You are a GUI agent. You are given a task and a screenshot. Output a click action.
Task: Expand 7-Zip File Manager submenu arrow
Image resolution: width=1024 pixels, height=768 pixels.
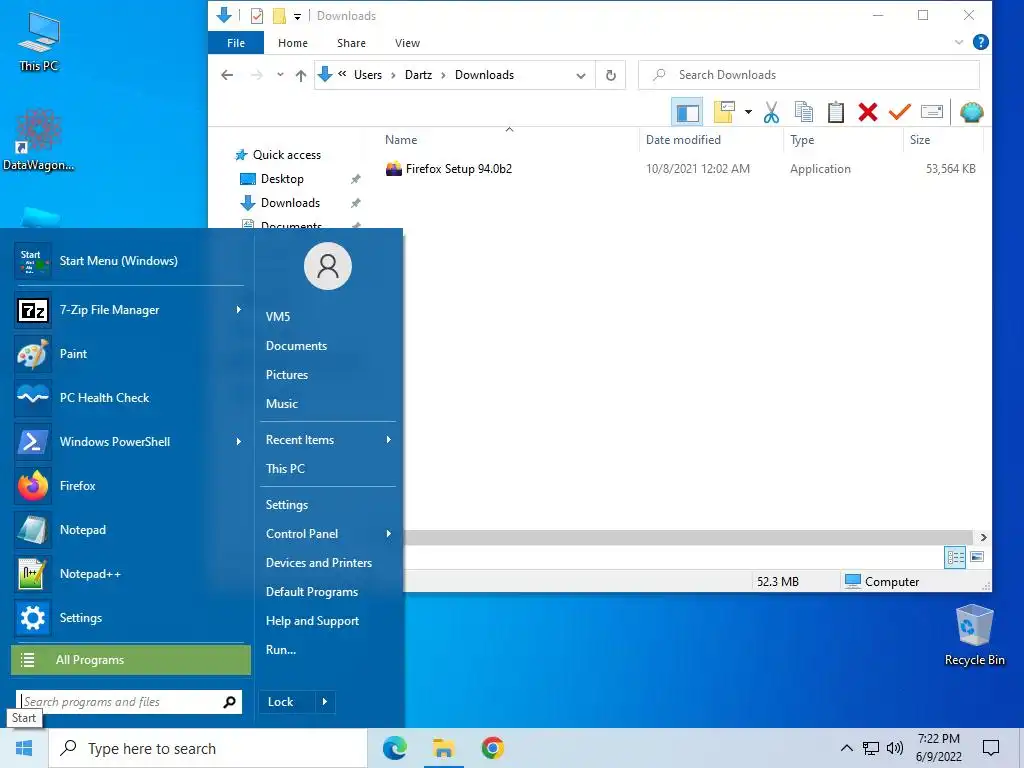pos(238,310)
